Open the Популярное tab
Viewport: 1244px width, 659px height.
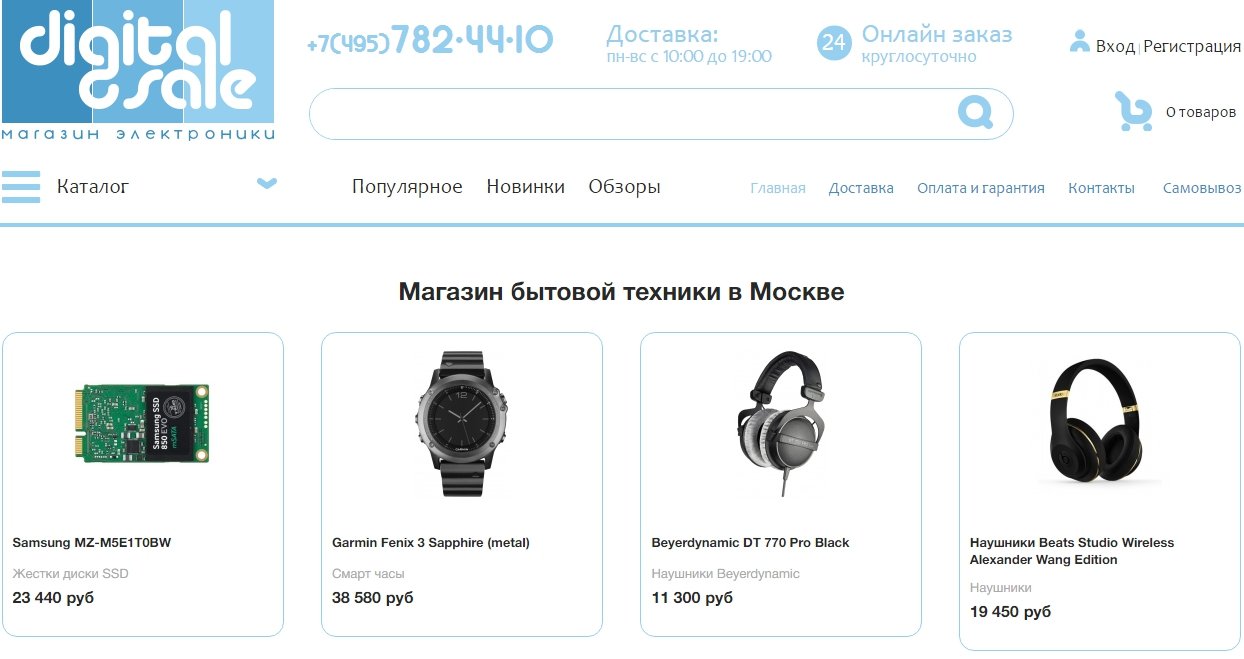pyautogui.click(x=407, y=187)
